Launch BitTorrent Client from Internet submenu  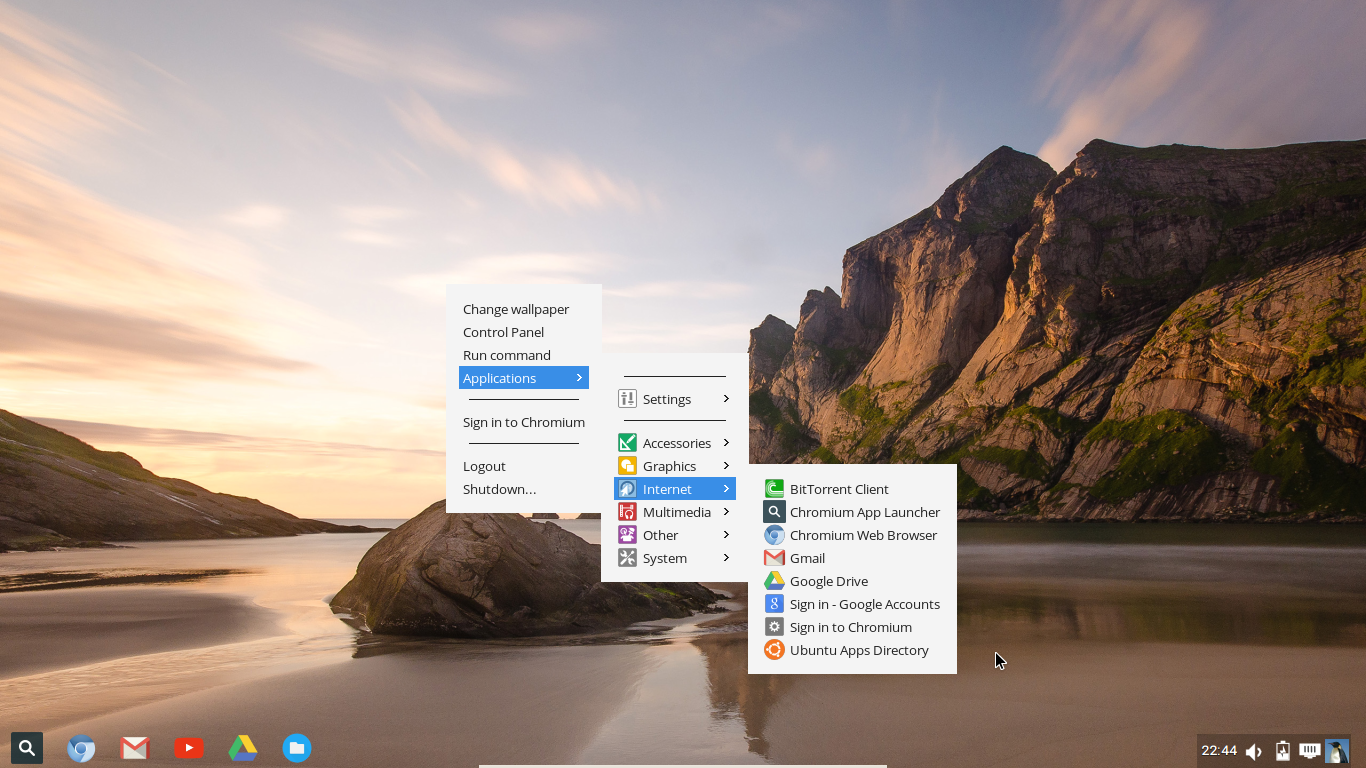click(x=839, y=489)
